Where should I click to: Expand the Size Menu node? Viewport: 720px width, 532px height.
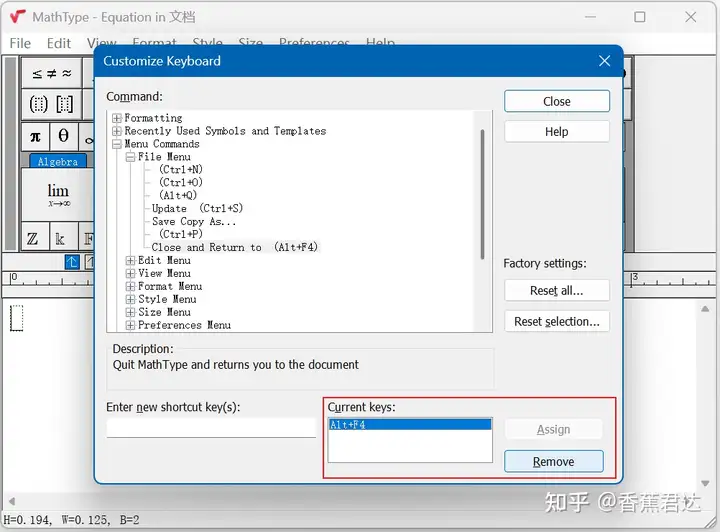(x=130, y=312)
